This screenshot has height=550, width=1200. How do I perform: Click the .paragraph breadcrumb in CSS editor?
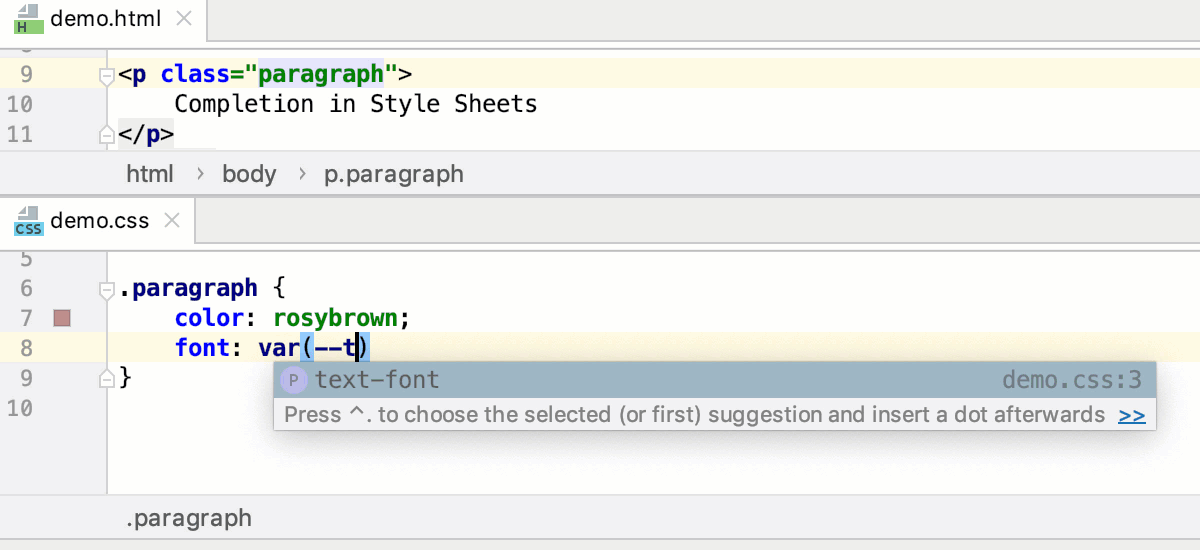coord(189,518)
